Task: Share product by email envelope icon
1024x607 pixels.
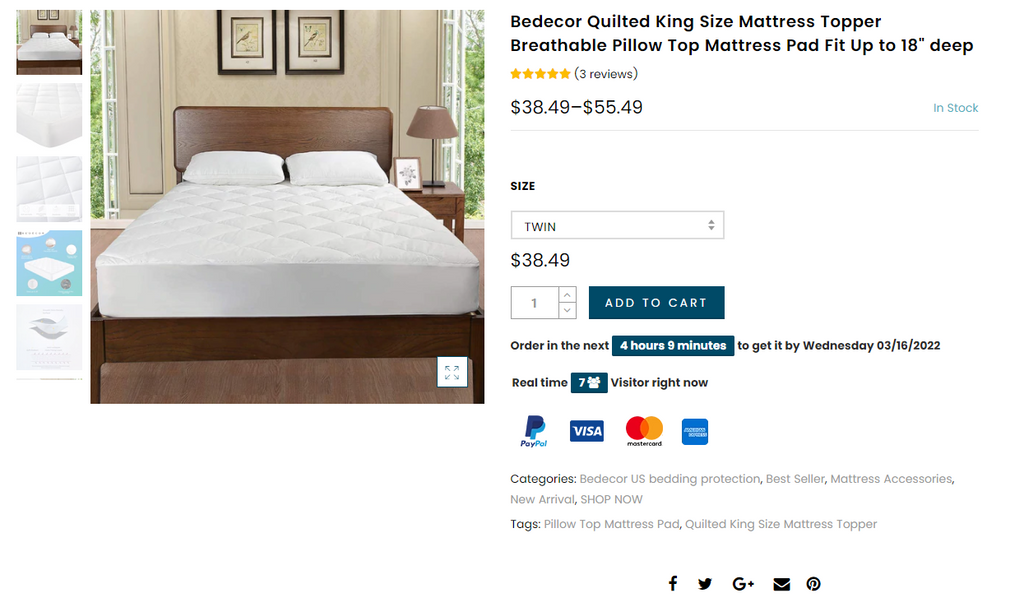Action: pos(781,584)
